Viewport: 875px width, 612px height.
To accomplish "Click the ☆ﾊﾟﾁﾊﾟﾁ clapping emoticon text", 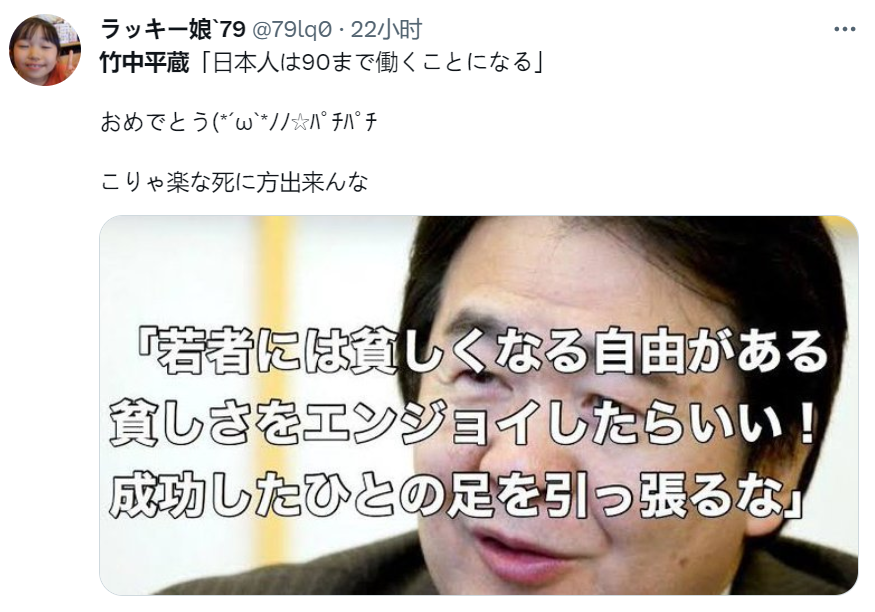I will click(x=335, y=122).
